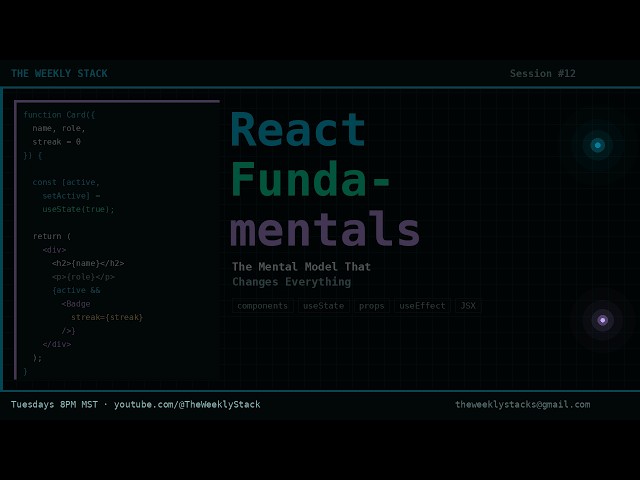
Task: Select the "useState" tag
Action: (323, 306)
